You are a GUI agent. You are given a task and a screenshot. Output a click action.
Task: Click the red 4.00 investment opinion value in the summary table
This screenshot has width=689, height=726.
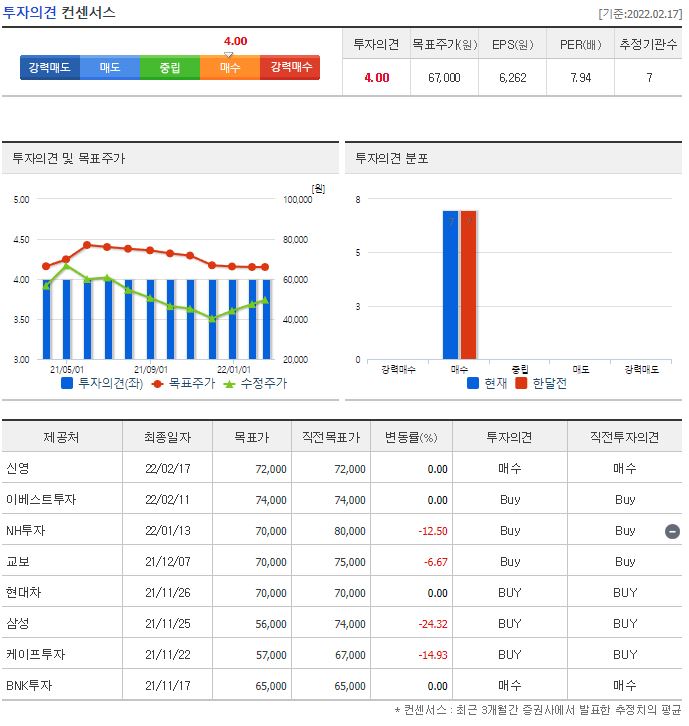(x=376, y=78)
